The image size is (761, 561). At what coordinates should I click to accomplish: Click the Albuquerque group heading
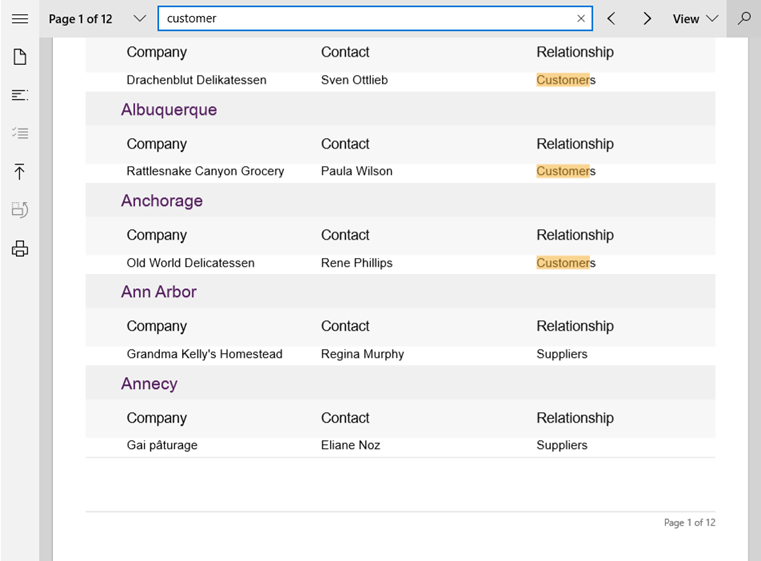[x=169, y=110]
